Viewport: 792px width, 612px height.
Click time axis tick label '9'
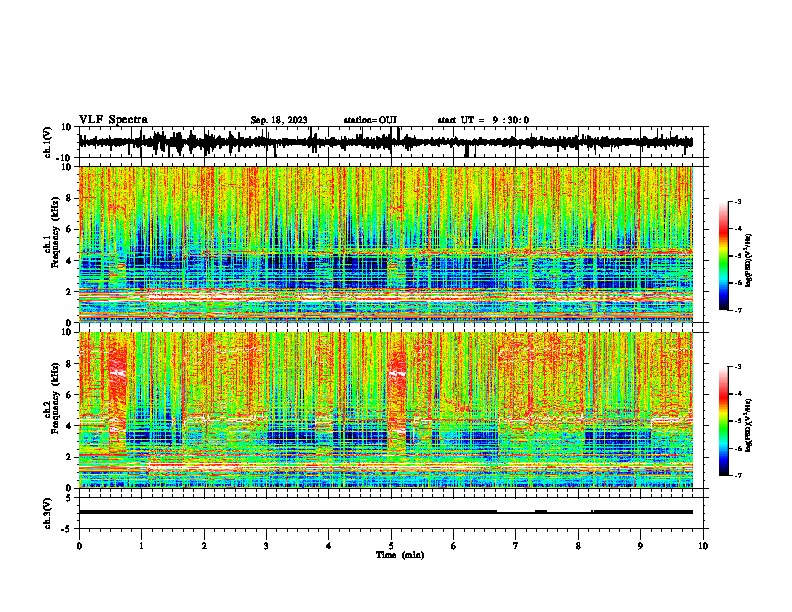click(640, 546)
